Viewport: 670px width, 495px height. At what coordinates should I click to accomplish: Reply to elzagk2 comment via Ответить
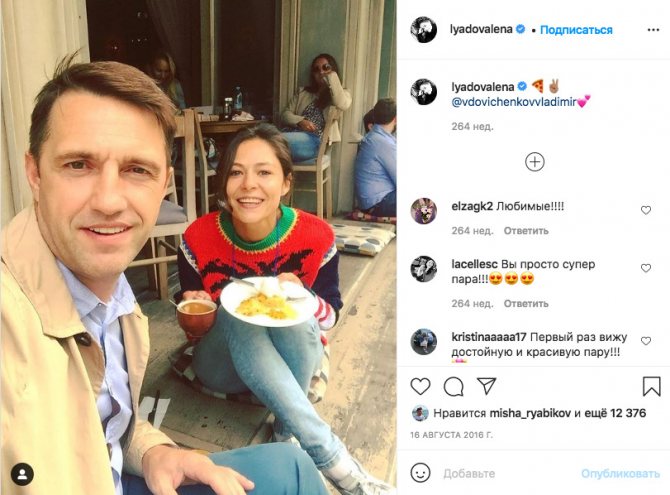[x=526, y=231]
